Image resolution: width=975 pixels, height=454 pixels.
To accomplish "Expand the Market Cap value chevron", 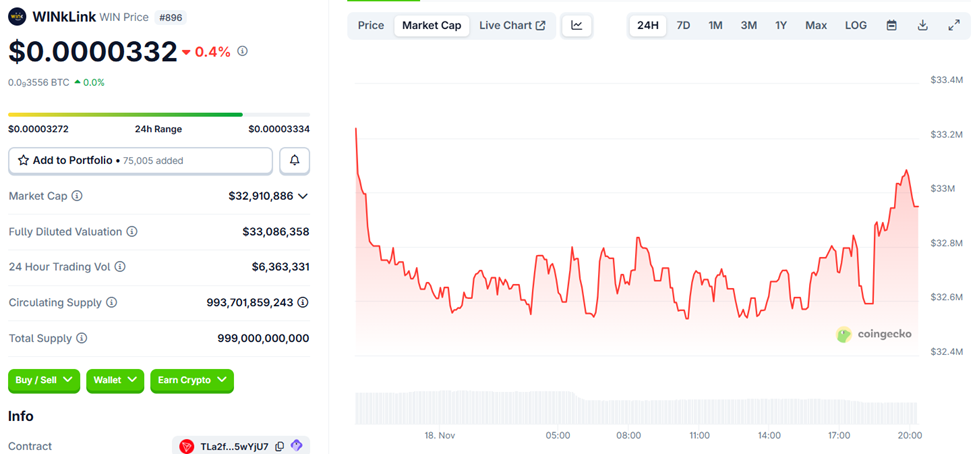I will 303,196.
